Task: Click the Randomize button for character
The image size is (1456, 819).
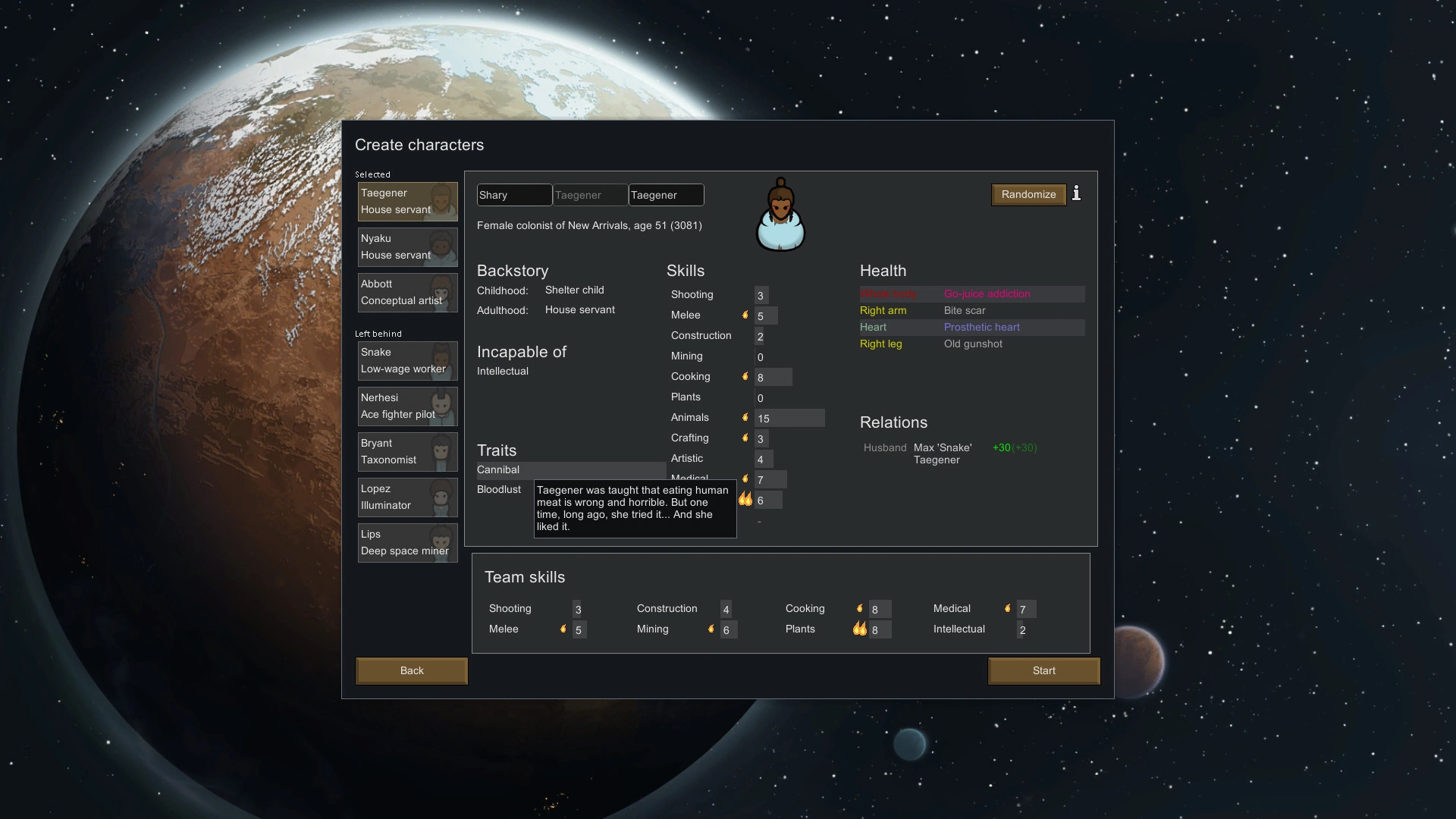Action: [1028, 194]
